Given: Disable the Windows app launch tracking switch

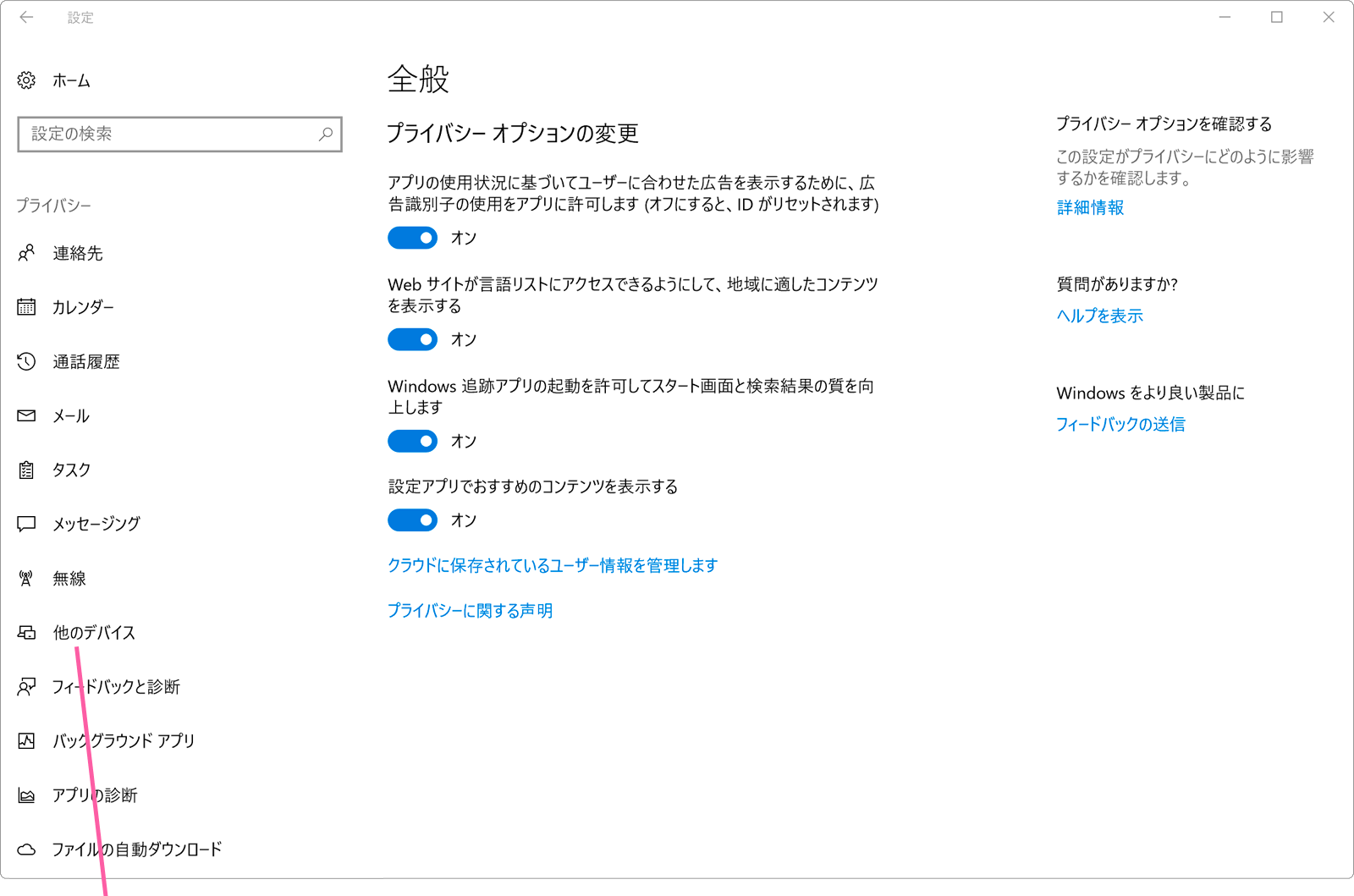Looking at the screenshot, I should (413, 441).
